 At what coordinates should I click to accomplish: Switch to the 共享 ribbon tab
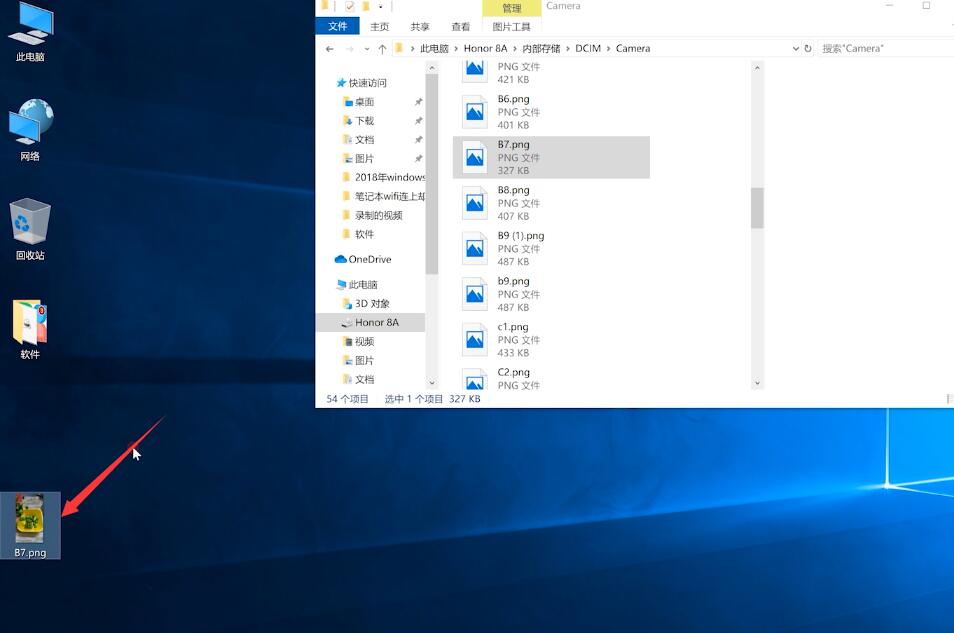point(420,27)
